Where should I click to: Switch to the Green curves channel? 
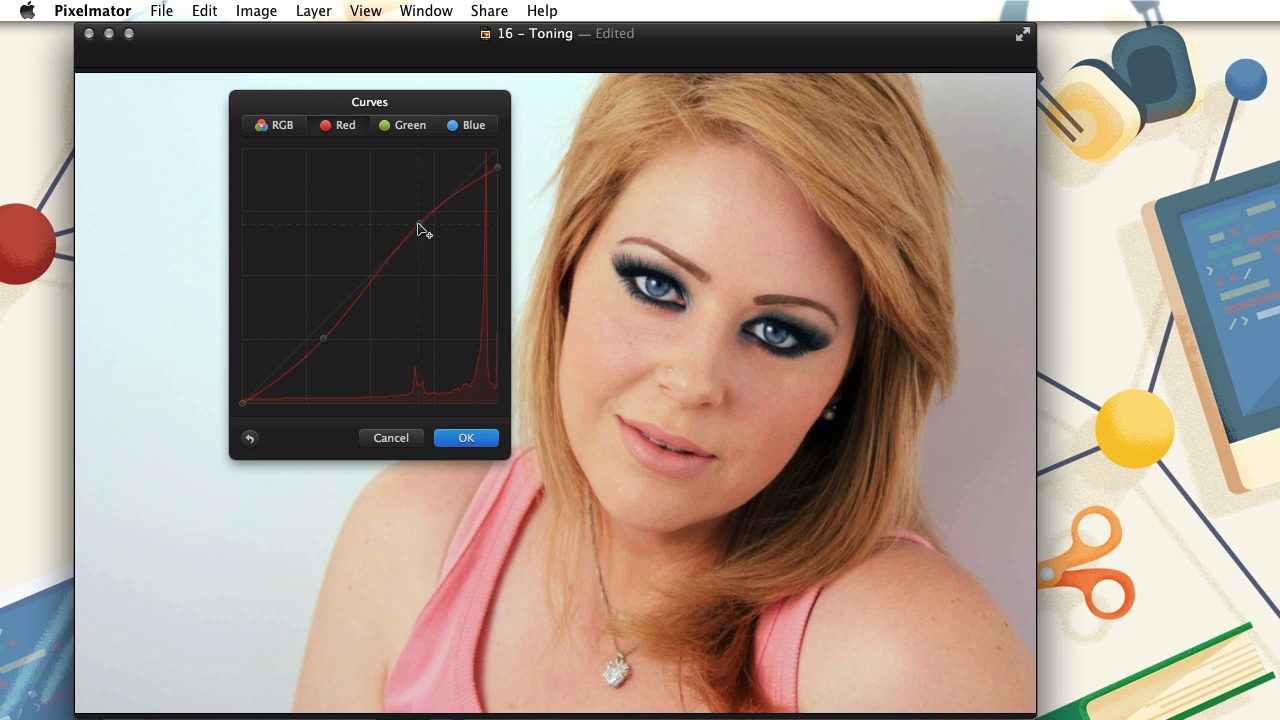(x=402, y=125)
